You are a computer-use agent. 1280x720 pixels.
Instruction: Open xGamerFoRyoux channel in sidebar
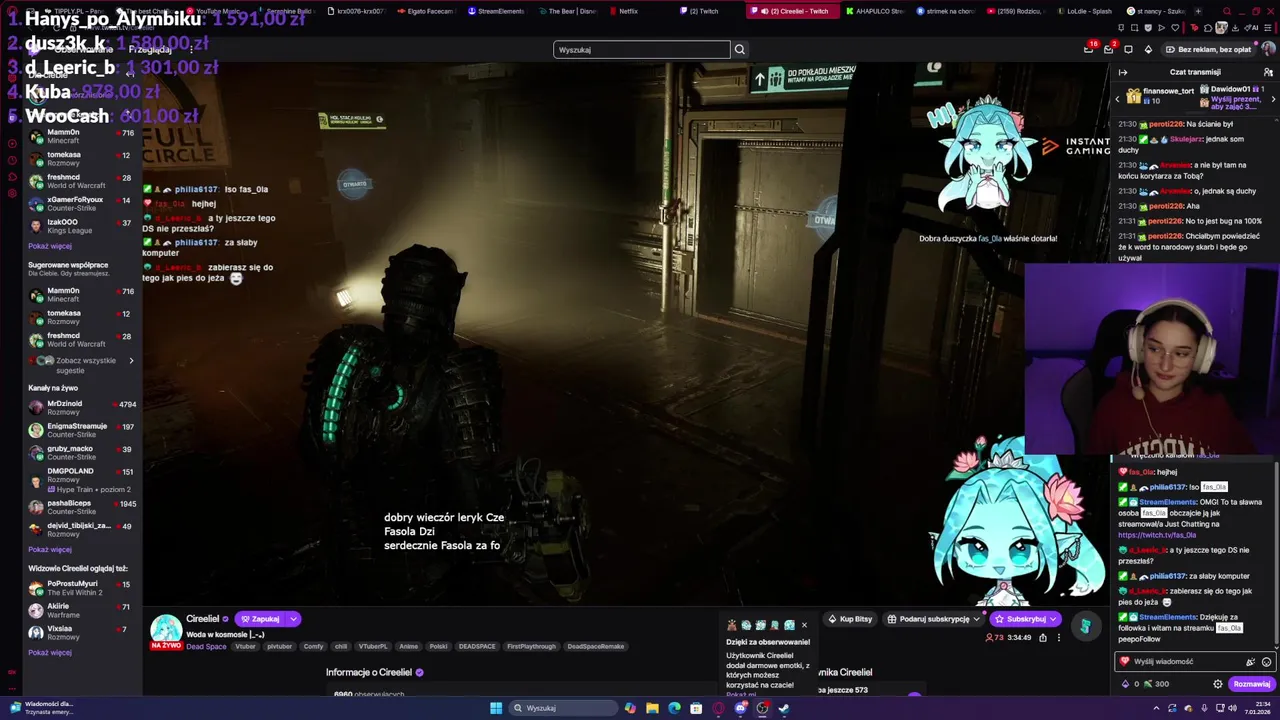[80, 203]
